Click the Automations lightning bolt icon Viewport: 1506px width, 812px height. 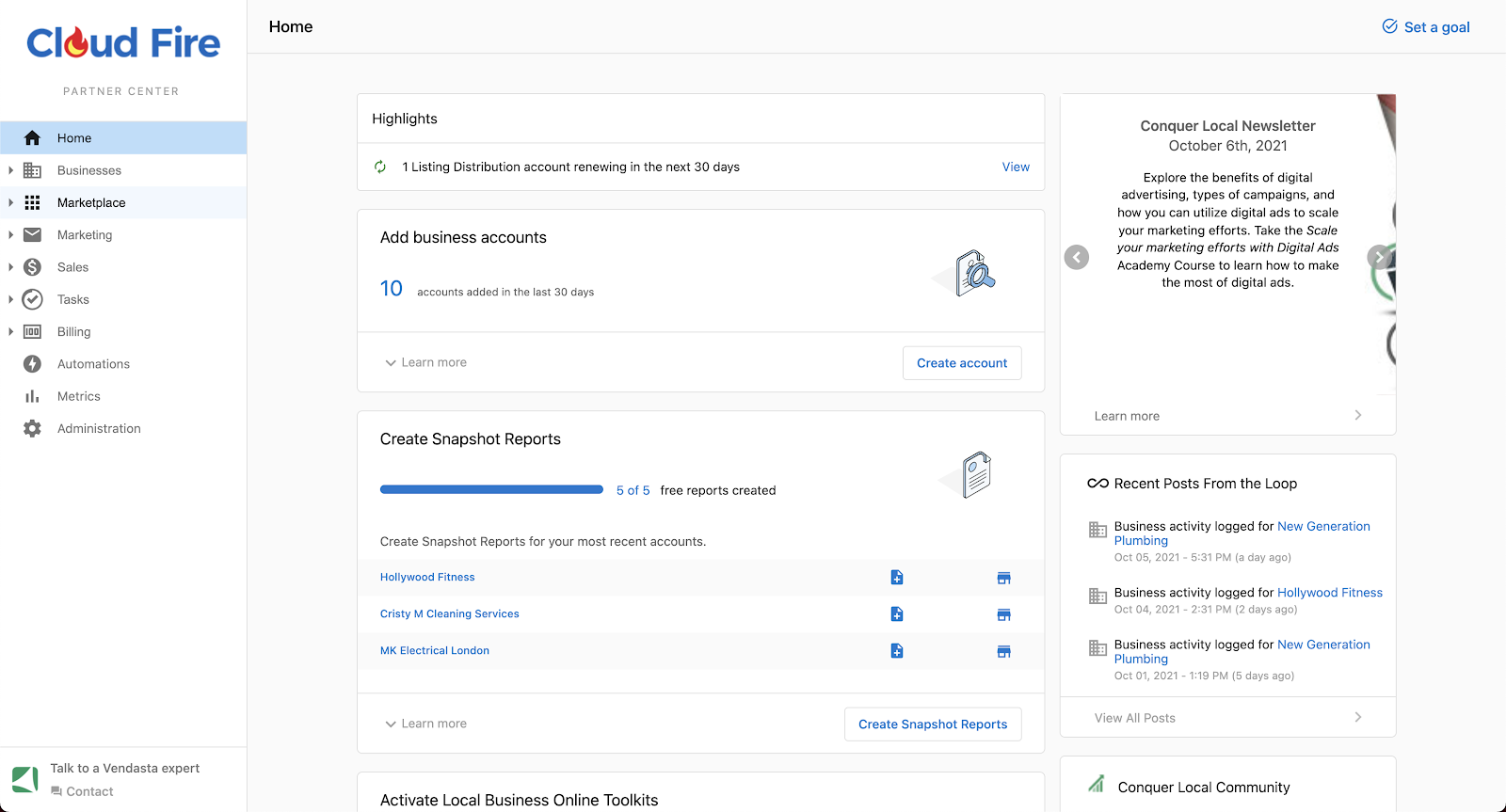coord(32,364)
